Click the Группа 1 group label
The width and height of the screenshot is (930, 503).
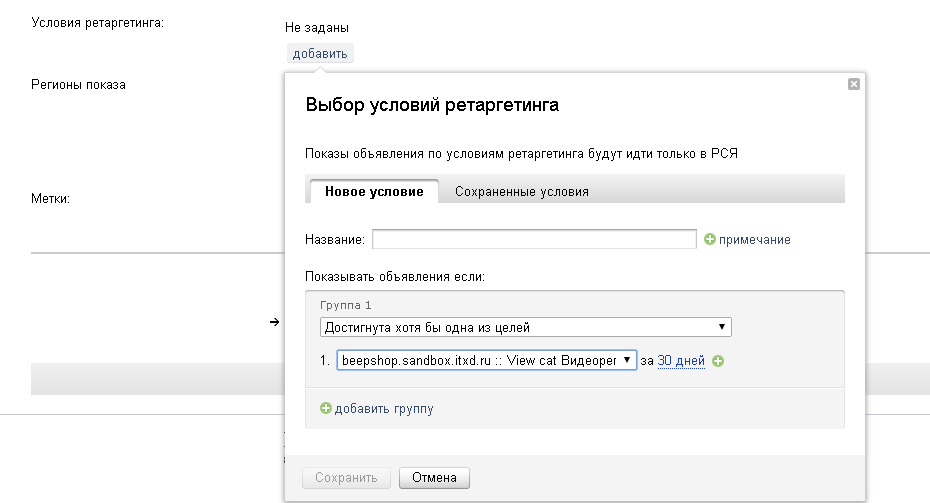(x=345, y=304)
